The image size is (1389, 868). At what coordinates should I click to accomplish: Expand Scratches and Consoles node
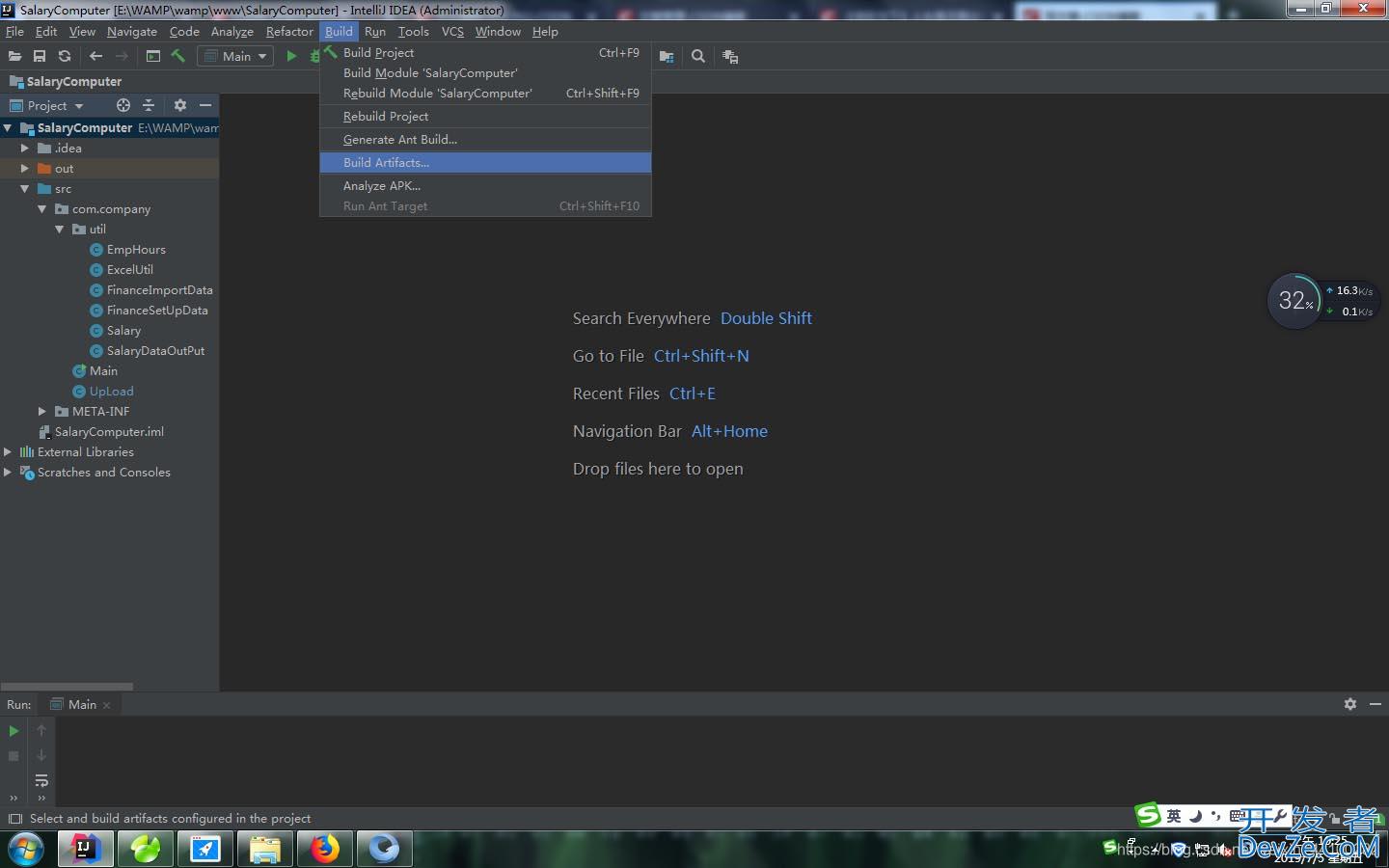pos(8,472)
